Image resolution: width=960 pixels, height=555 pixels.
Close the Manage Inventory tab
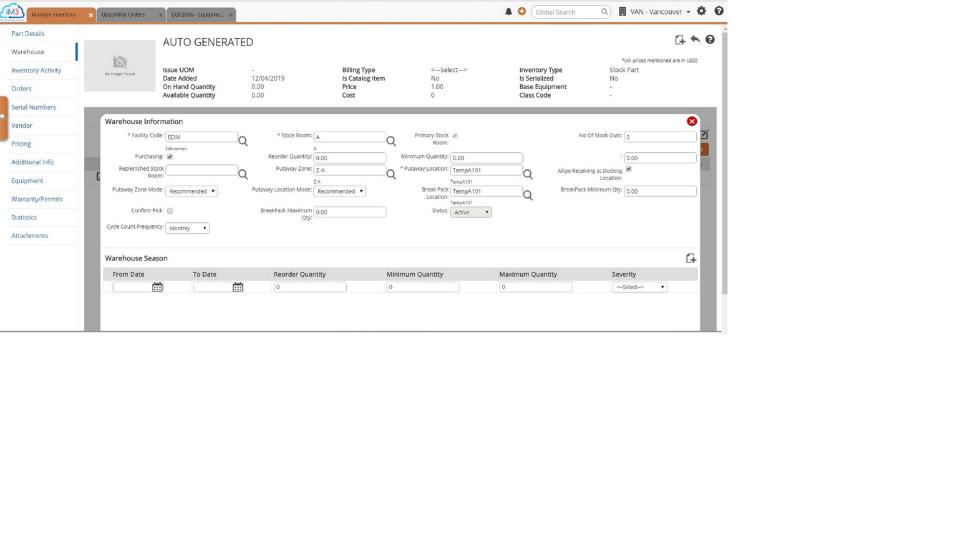(x=91, y=15)
